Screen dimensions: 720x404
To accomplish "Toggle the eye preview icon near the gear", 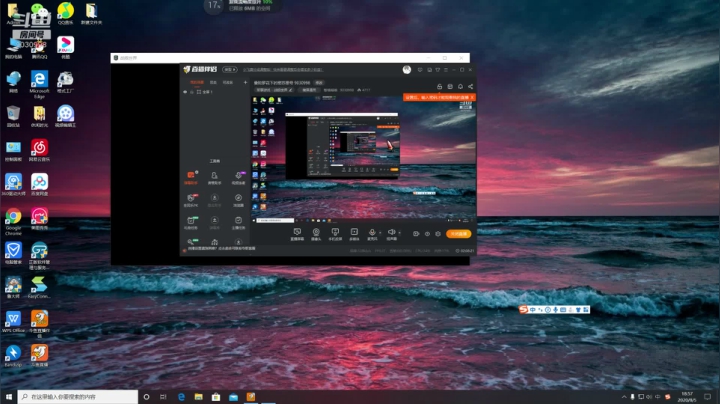I will 427,234.
